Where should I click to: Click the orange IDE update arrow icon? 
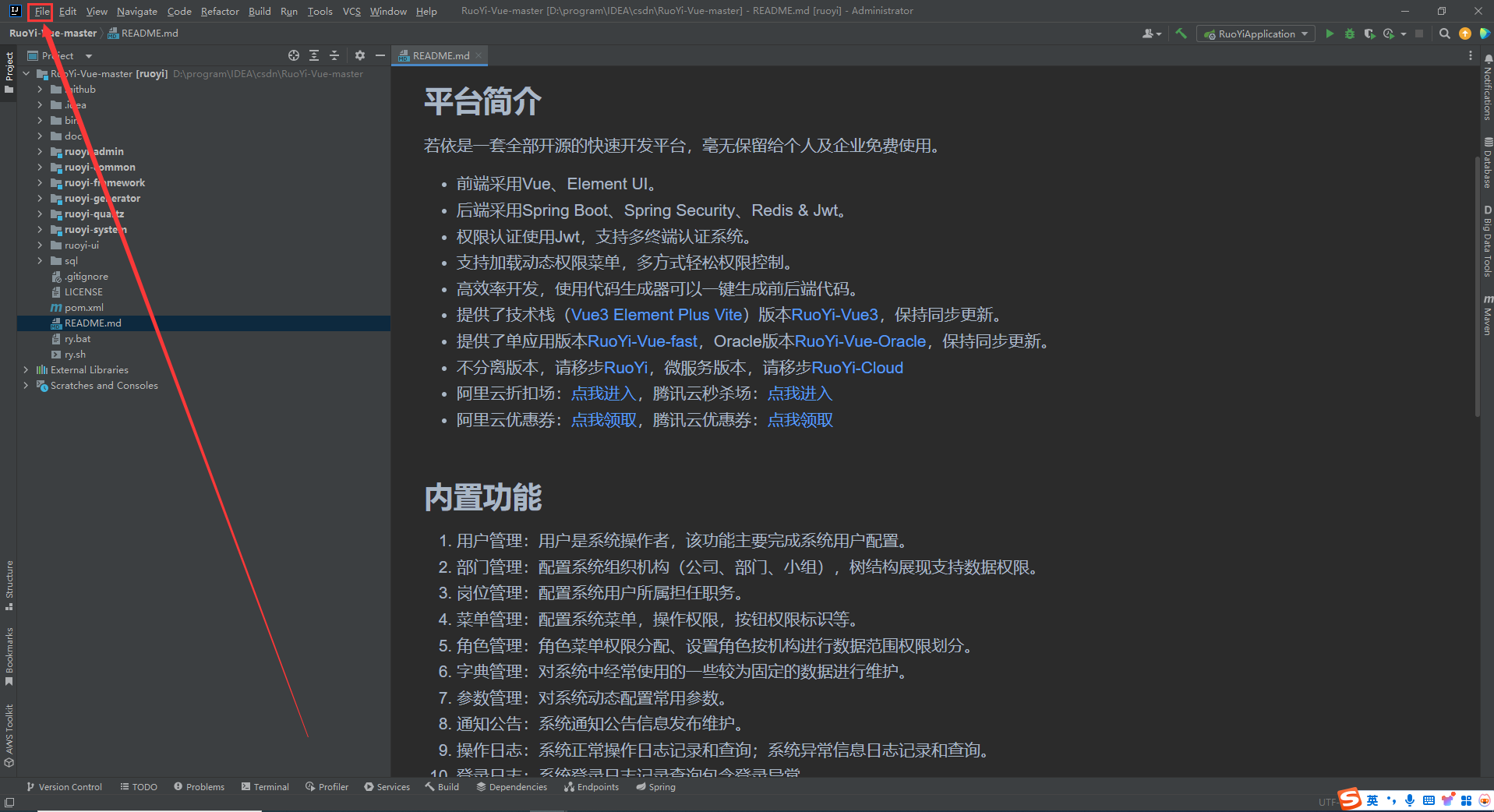tap(1465, 34)
